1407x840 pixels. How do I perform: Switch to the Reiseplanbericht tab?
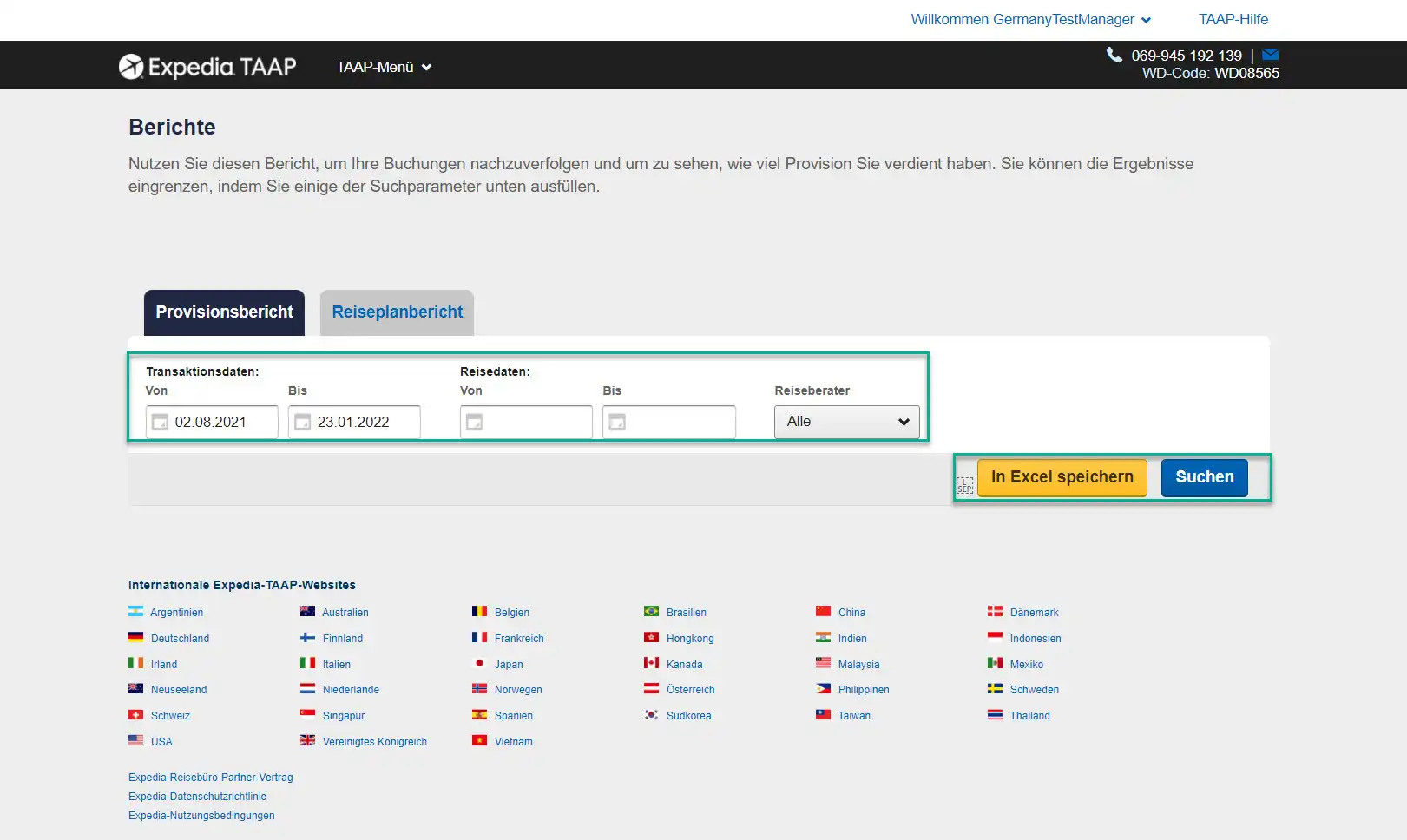(x=397, y=312)
